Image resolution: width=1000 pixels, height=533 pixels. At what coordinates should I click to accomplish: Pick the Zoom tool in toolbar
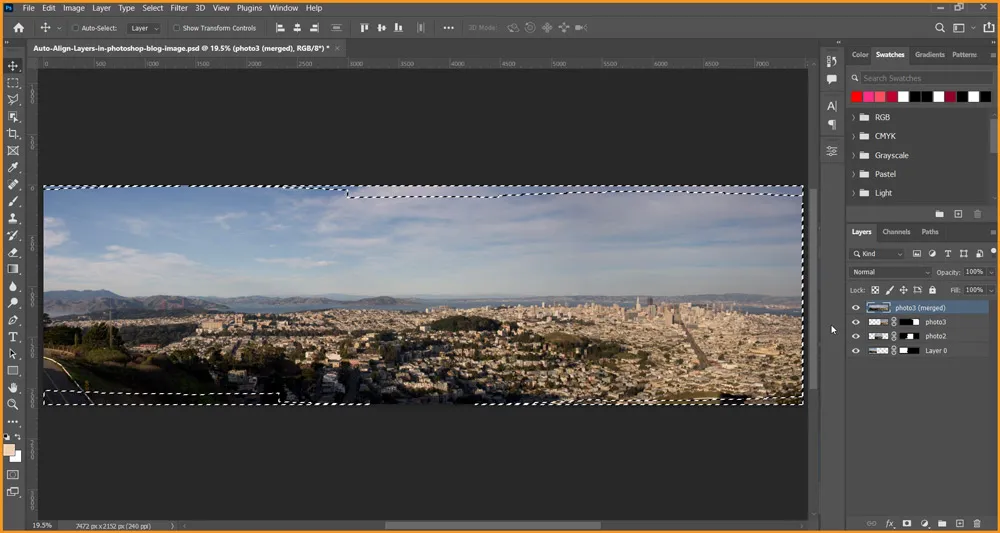tap(13, 404)
